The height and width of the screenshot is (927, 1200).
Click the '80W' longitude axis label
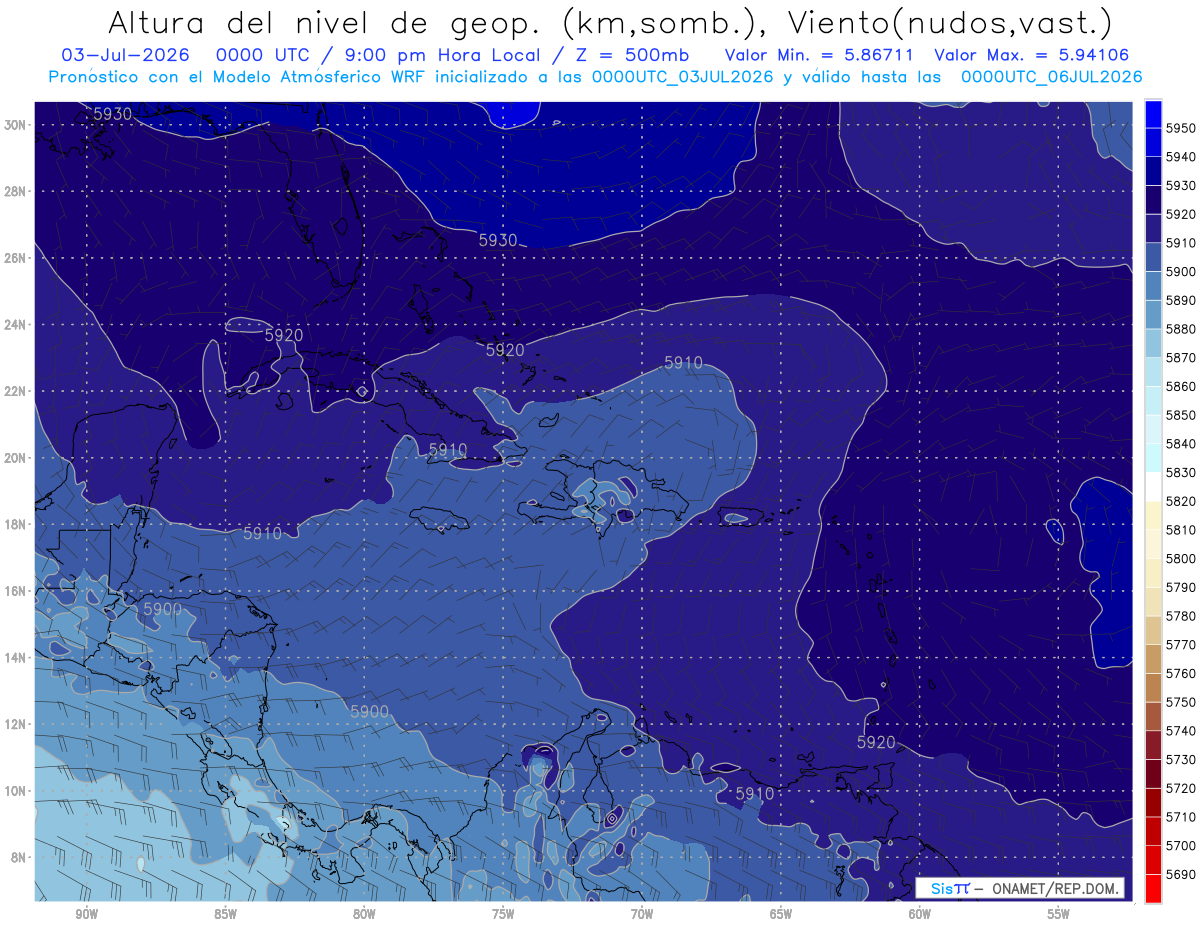point(364,915)
